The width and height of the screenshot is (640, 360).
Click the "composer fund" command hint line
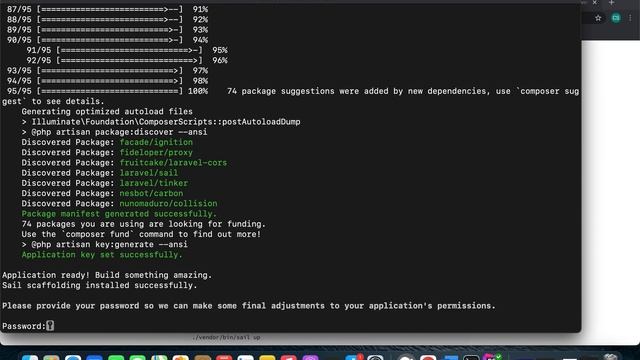141,234
